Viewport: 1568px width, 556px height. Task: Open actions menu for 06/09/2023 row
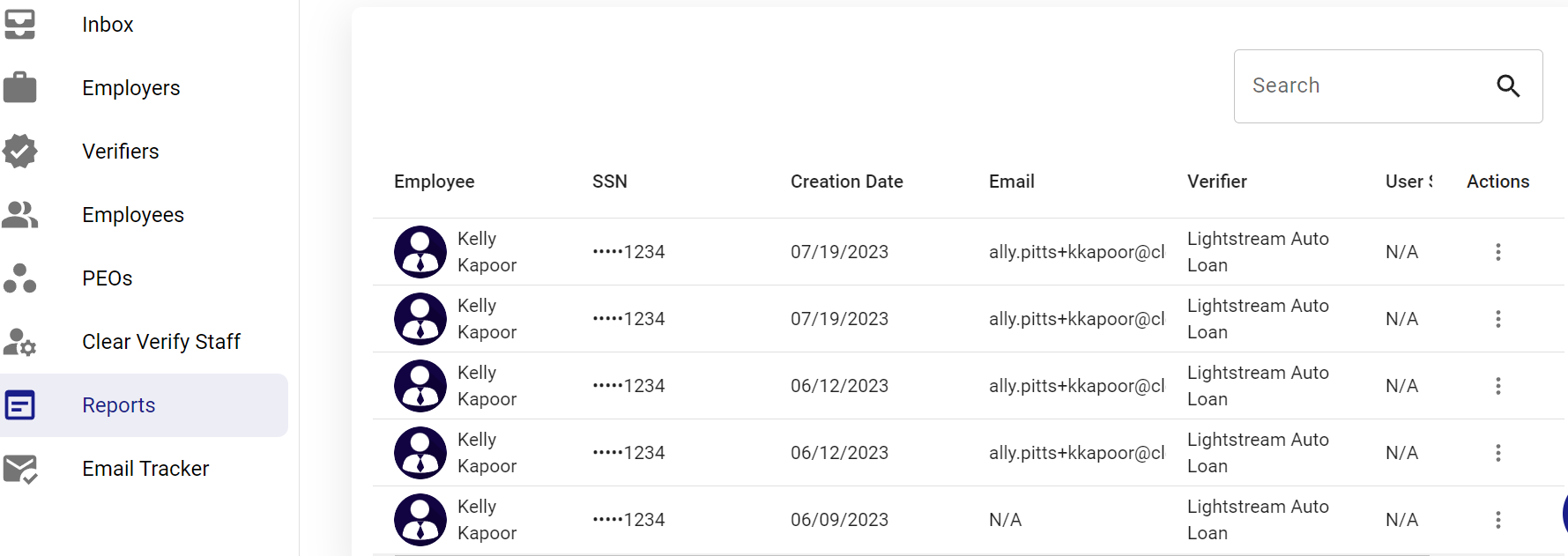pyautogui.click(x=1497, y=520)
